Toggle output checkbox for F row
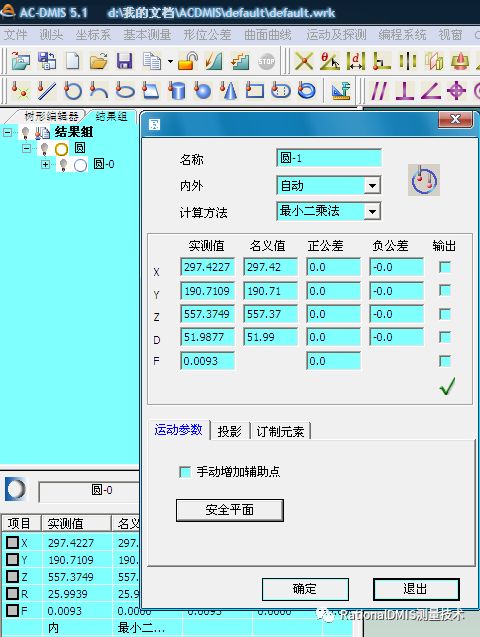Viewport: 480px width, 637px height. pyautogui.click(x=445, y=361)
